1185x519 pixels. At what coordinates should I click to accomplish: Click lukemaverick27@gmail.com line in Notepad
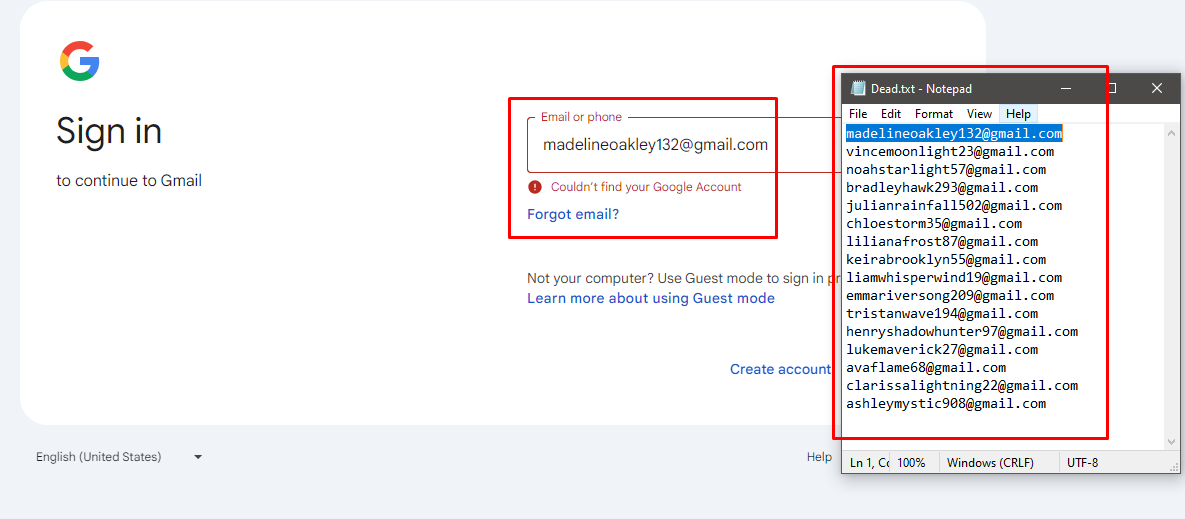point(942,350)
